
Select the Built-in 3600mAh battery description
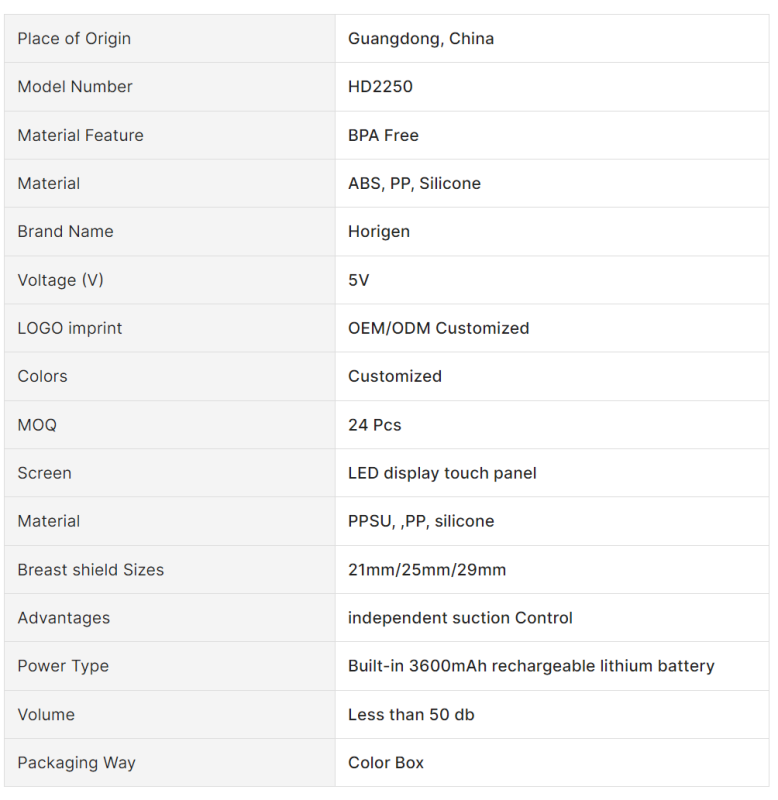click(x=531, y=666)
